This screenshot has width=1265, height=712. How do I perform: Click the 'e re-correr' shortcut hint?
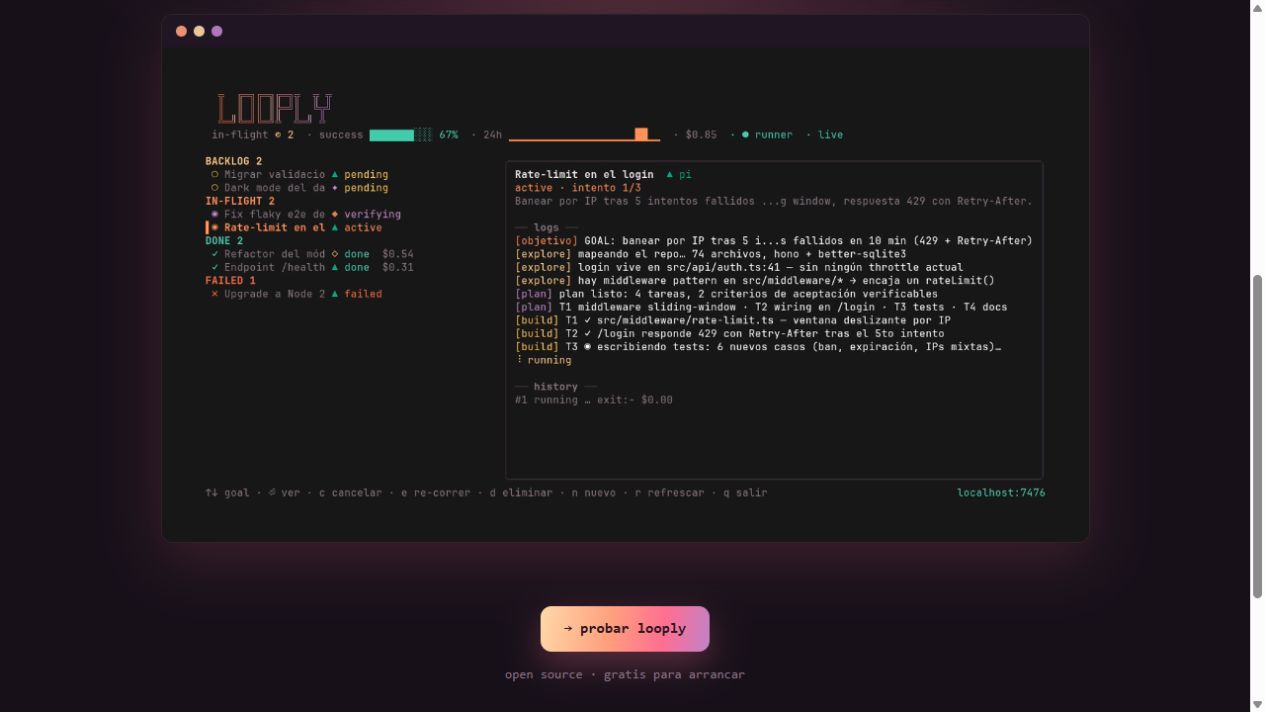[436, 493]
